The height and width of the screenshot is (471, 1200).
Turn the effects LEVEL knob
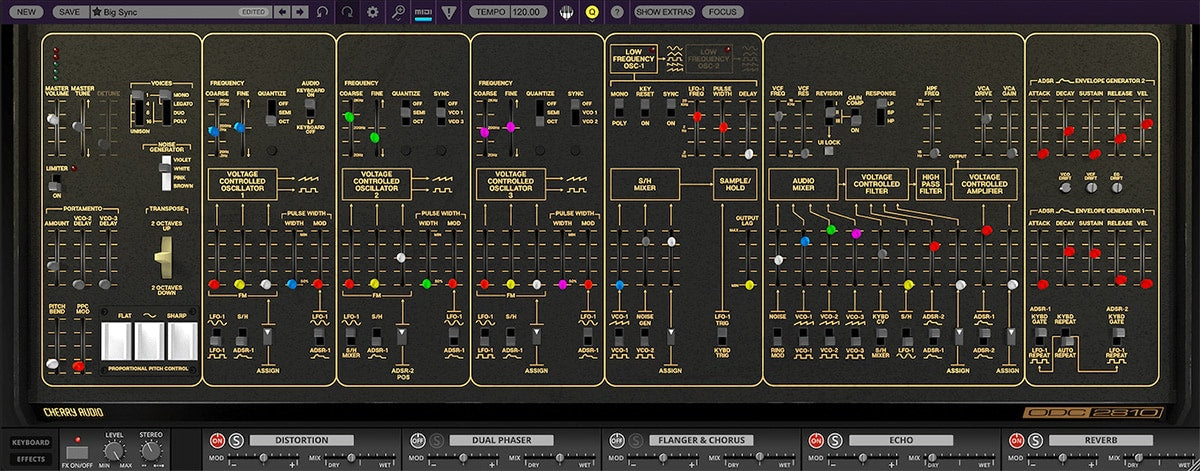point(114,449)
